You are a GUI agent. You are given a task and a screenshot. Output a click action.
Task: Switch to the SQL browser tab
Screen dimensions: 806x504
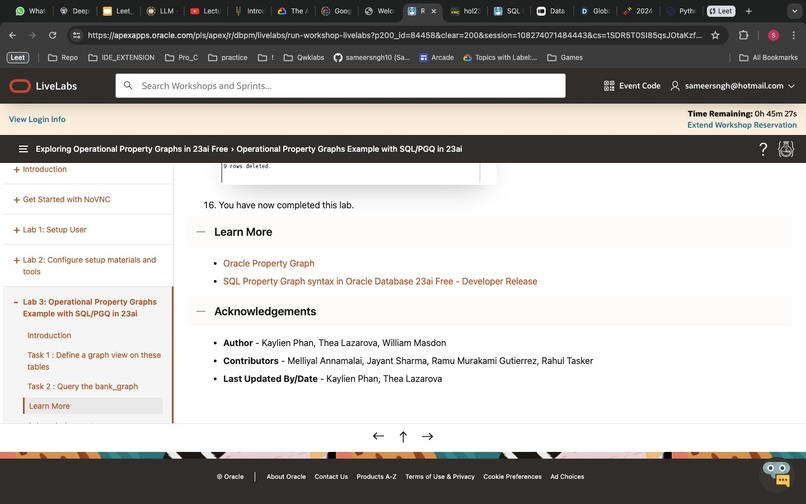[508, 11]
